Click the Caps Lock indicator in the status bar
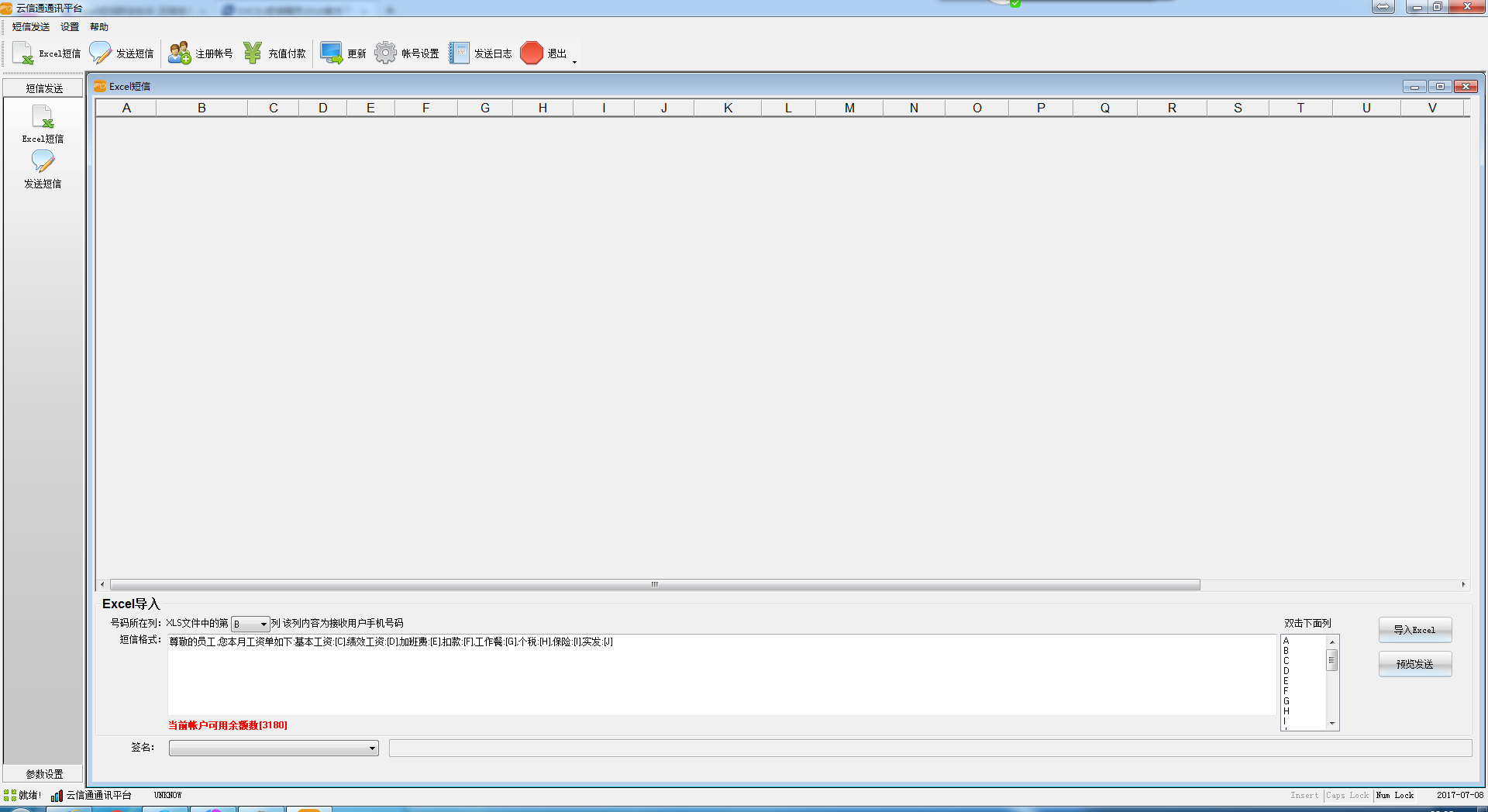The height and width of the screenshot is (812, 1488). coord(1348,795)
